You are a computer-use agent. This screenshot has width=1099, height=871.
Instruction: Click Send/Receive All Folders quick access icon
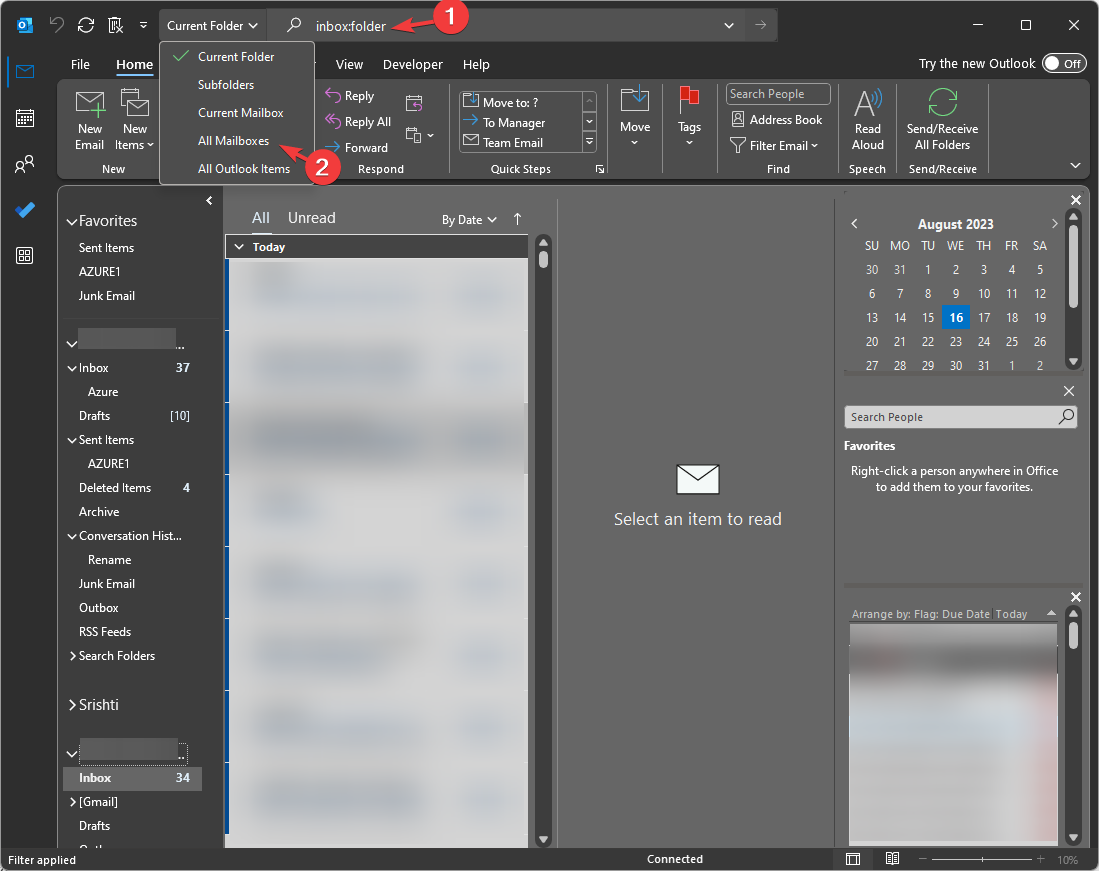click(86, 25)
